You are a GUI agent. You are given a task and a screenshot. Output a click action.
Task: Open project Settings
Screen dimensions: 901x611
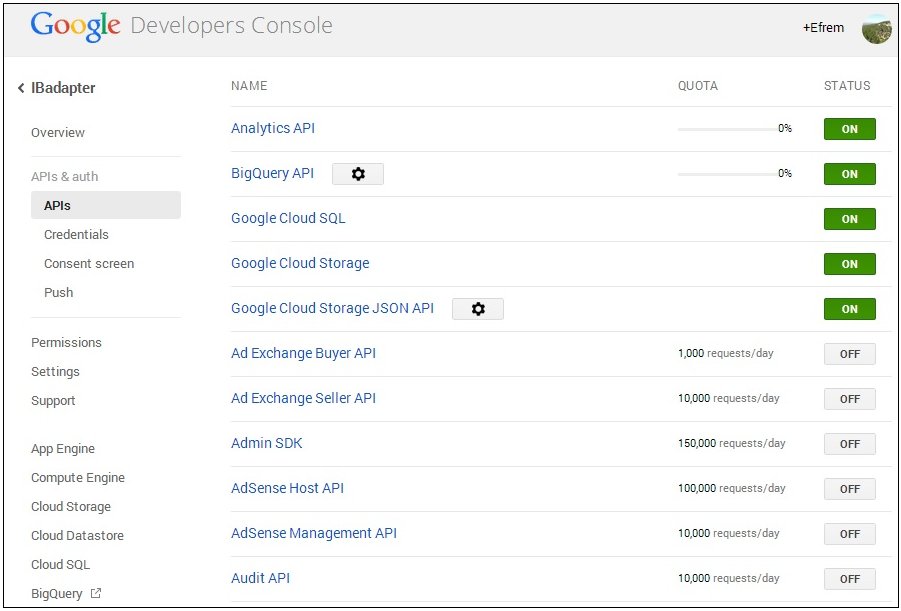coord(55,371)
